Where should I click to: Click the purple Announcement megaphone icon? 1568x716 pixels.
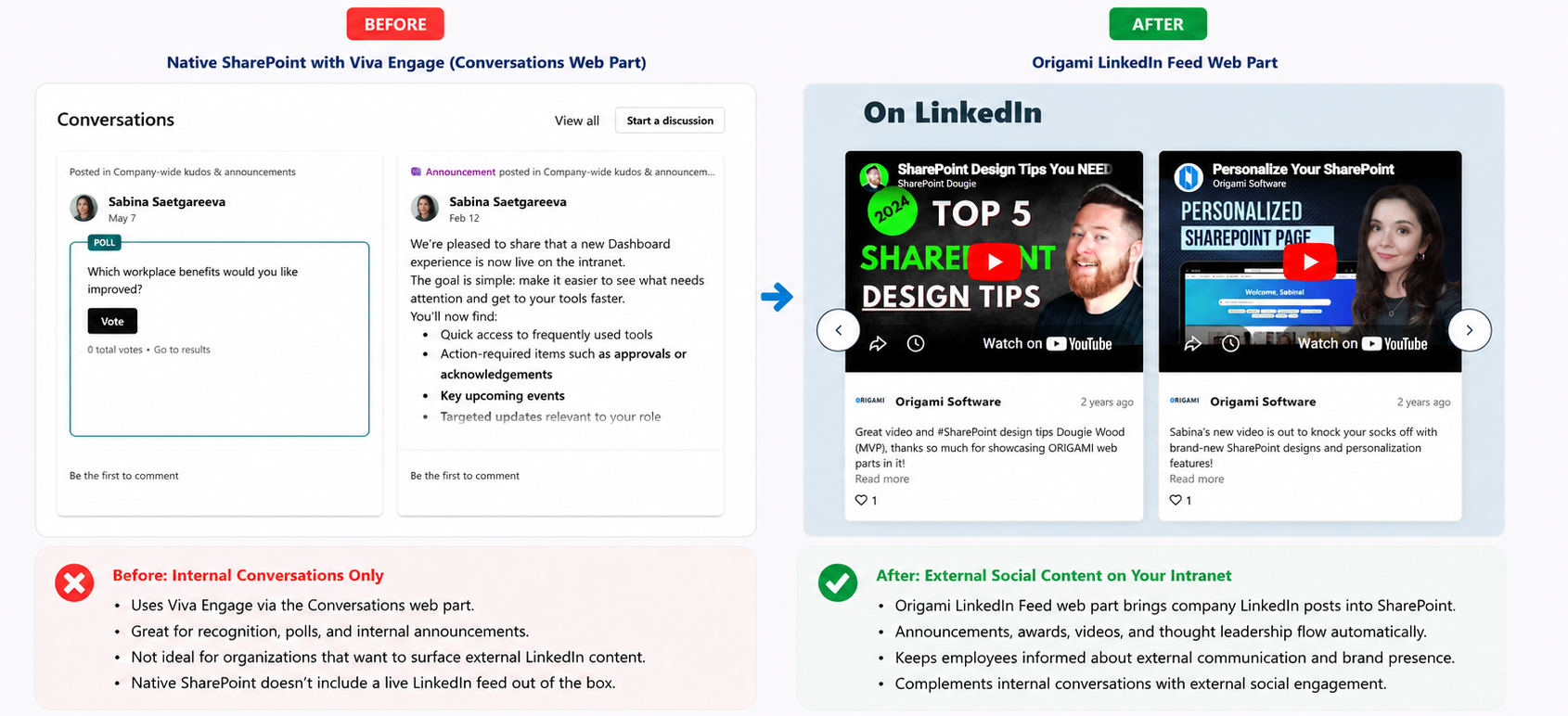pyautogui.click(x=416, y=172)
